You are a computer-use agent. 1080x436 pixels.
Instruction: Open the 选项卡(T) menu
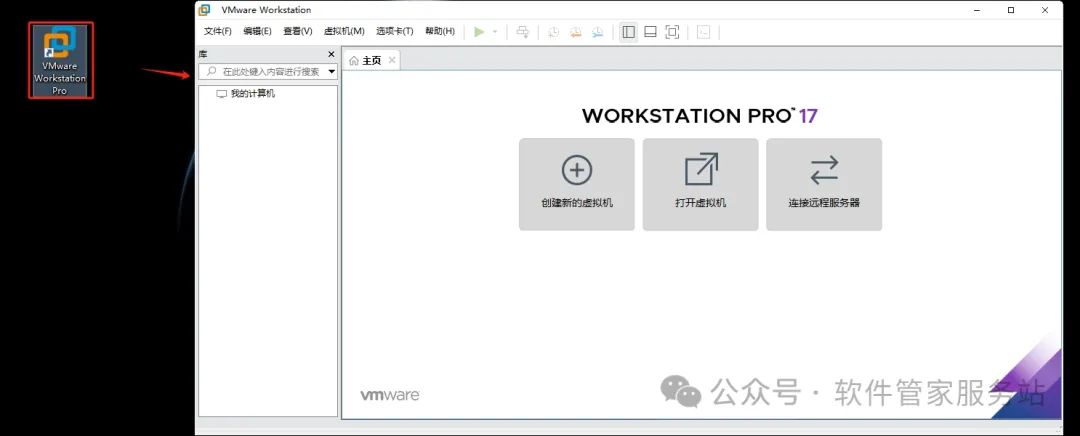coord(395,31)
